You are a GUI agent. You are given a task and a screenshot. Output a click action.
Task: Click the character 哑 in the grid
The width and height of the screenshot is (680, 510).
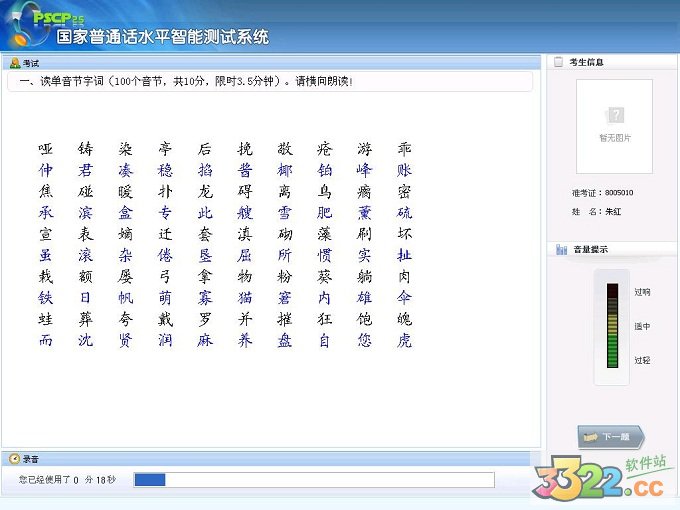click(x=46, y=149)
